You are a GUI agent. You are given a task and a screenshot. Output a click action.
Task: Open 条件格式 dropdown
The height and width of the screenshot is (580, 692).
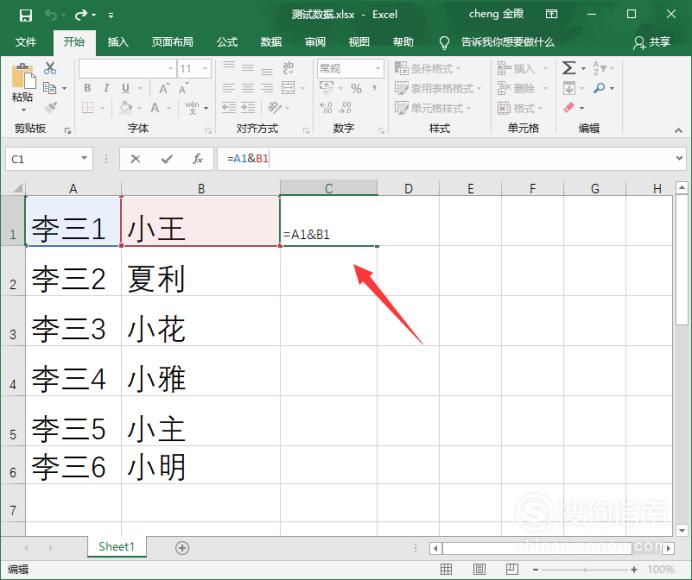coord(428,68)
